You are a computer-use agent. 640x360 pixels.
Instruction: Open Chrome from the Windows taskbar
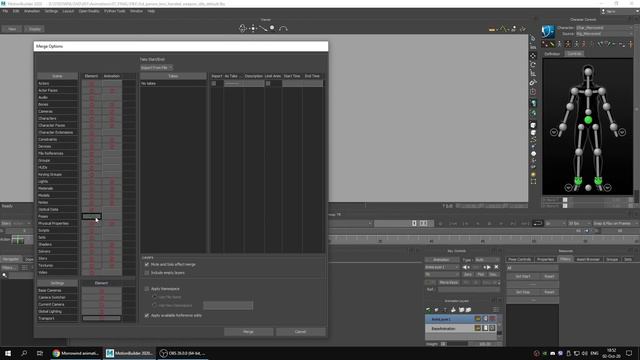tap(76, 353)
